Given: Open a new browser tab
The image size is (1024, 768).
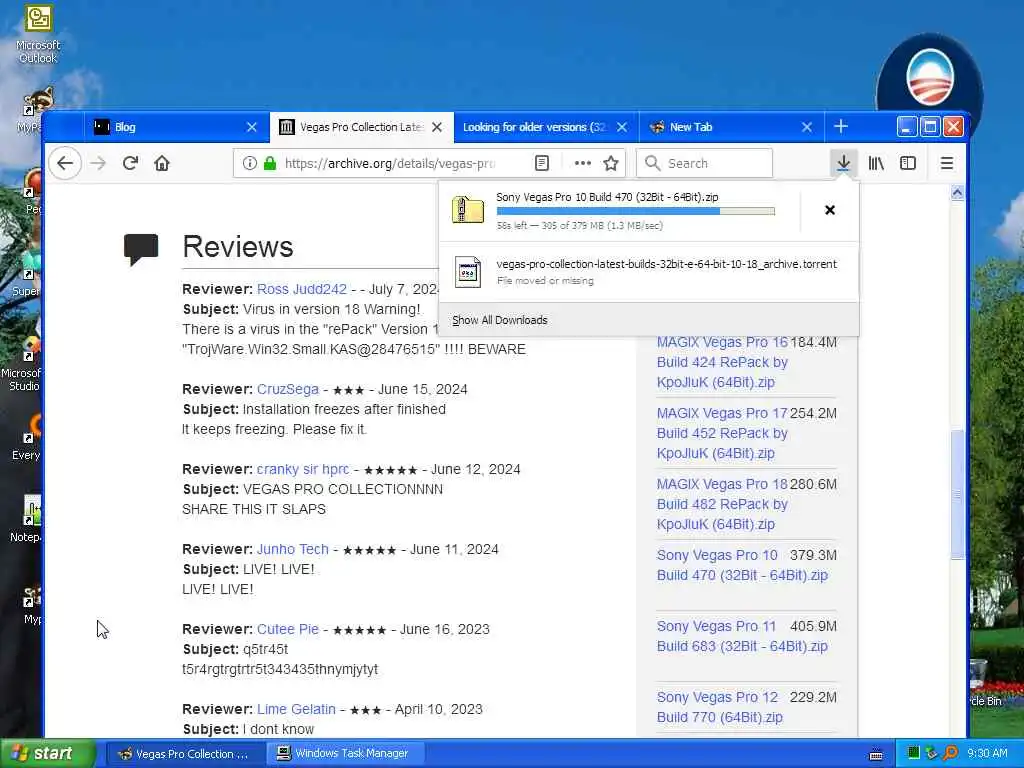Looking at the screenshot, I should [x=840, y=127].
